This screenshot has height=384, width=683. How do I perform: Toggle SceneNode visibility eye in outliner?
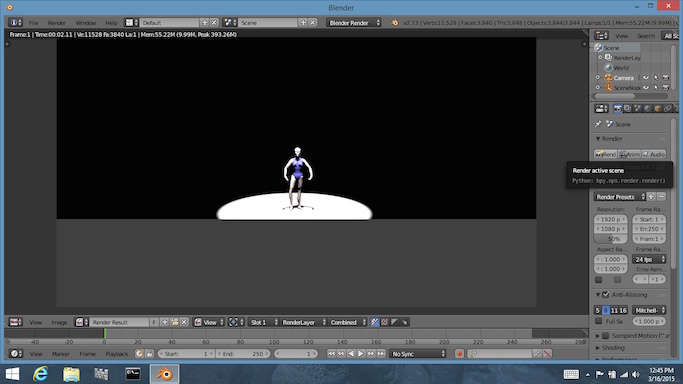coord(646,88)
